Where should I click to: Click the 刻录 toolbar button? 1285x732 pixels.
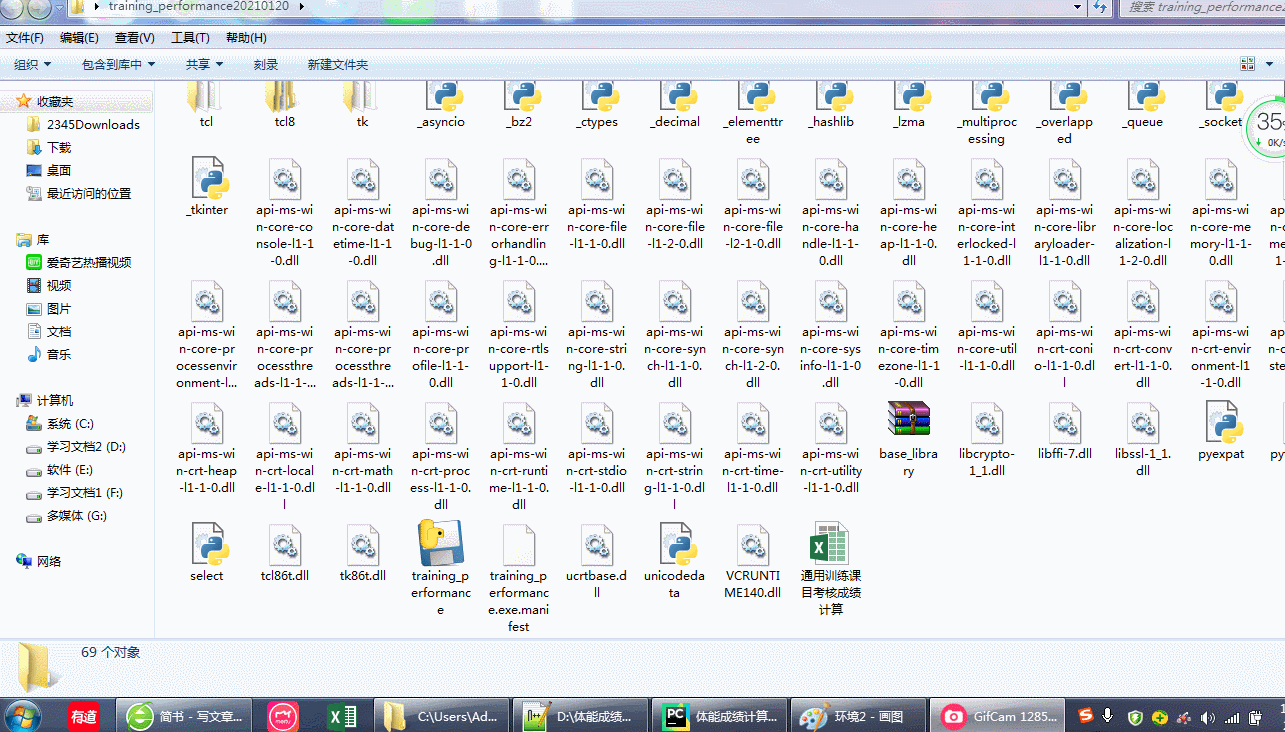click(x=266, y=64)
